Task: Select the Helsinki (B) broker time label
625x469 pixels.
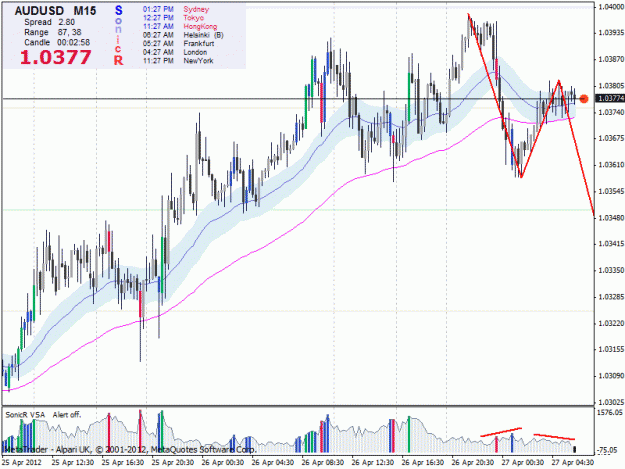Action: tap(203, 35)
